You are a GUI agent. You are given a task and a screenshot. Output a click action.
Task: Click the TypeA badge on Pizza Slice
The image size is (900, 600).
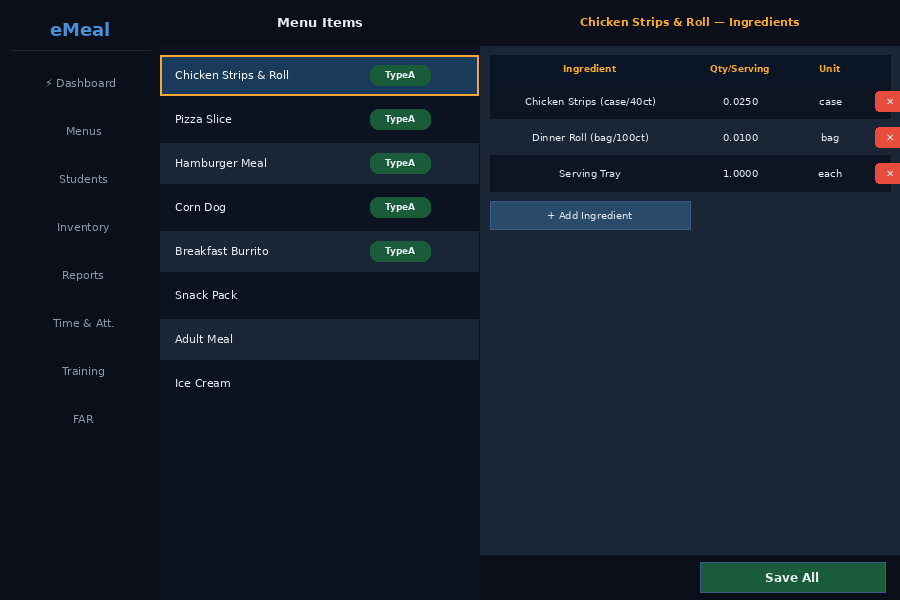coord(400,119)
